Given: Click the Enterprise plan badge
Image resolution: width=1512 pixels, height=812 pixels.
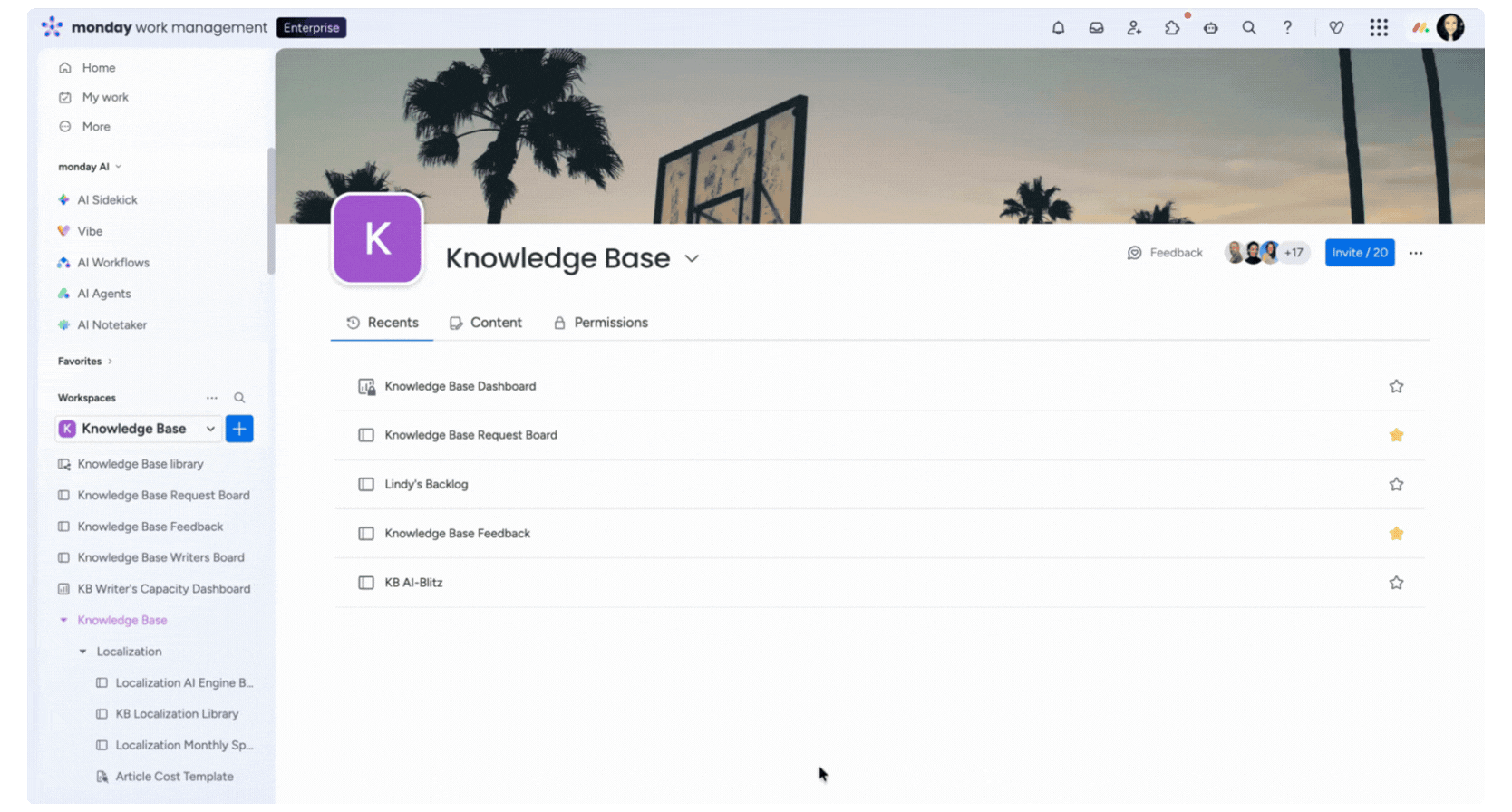Looking at the screenshot, I should click(x=311, y=28).
